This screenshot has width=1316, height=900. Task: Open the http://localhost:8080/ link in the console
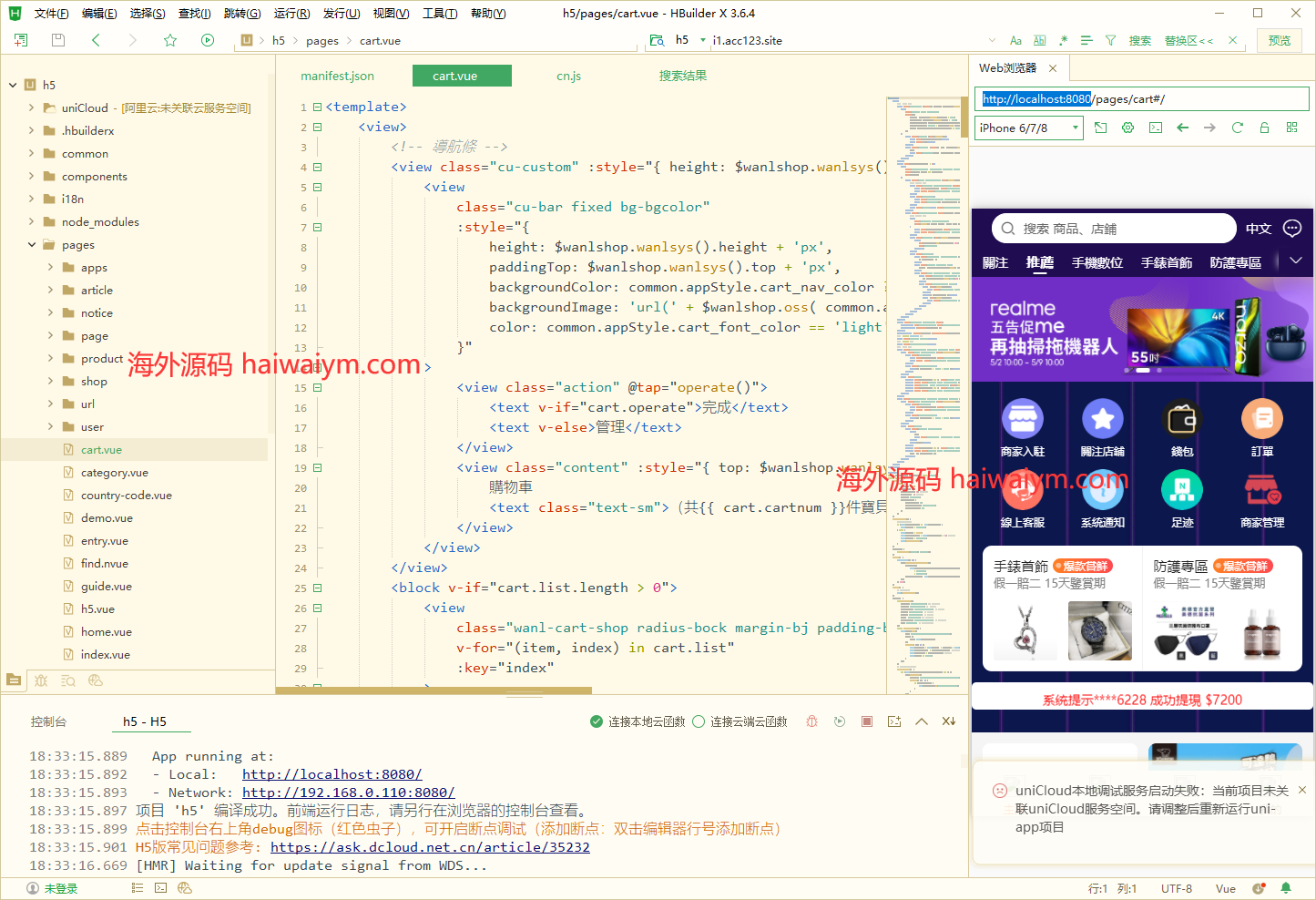click(x=332, y=774)
